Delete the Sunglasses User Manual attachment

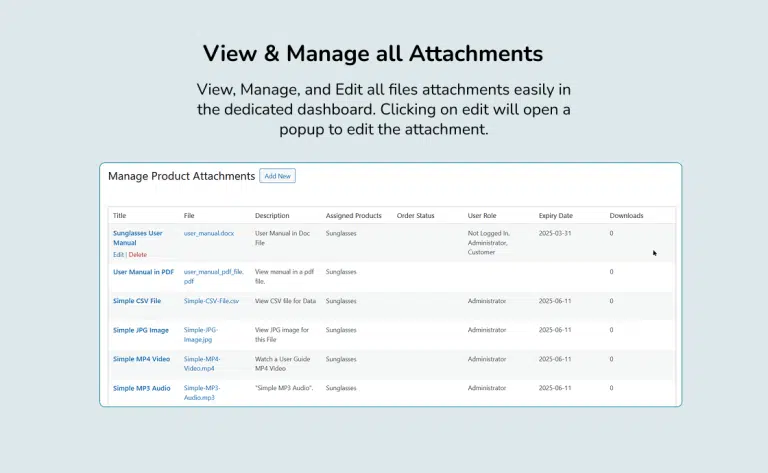click(x=137, y=254)
